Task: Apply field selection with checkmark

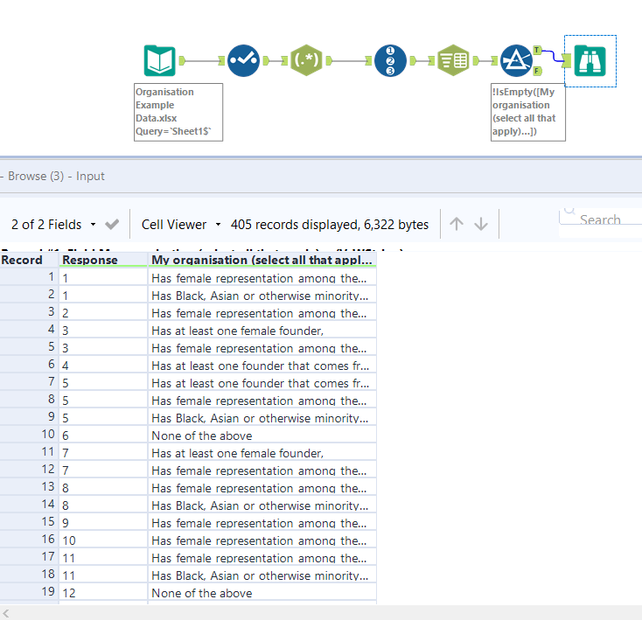Action: click(x=112, y=224)
